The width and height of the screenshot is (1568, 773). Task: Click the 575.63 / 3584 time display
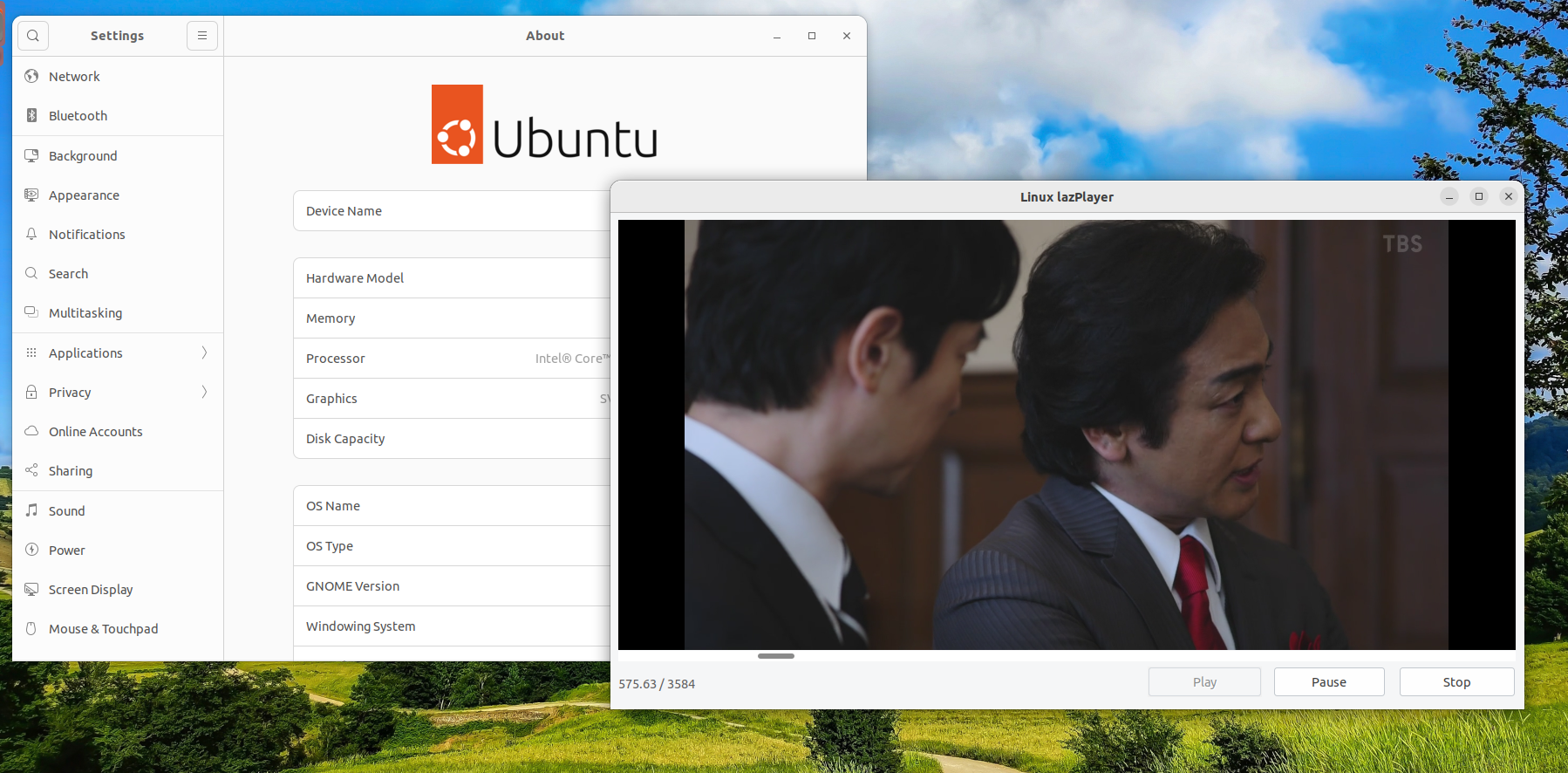657,684
